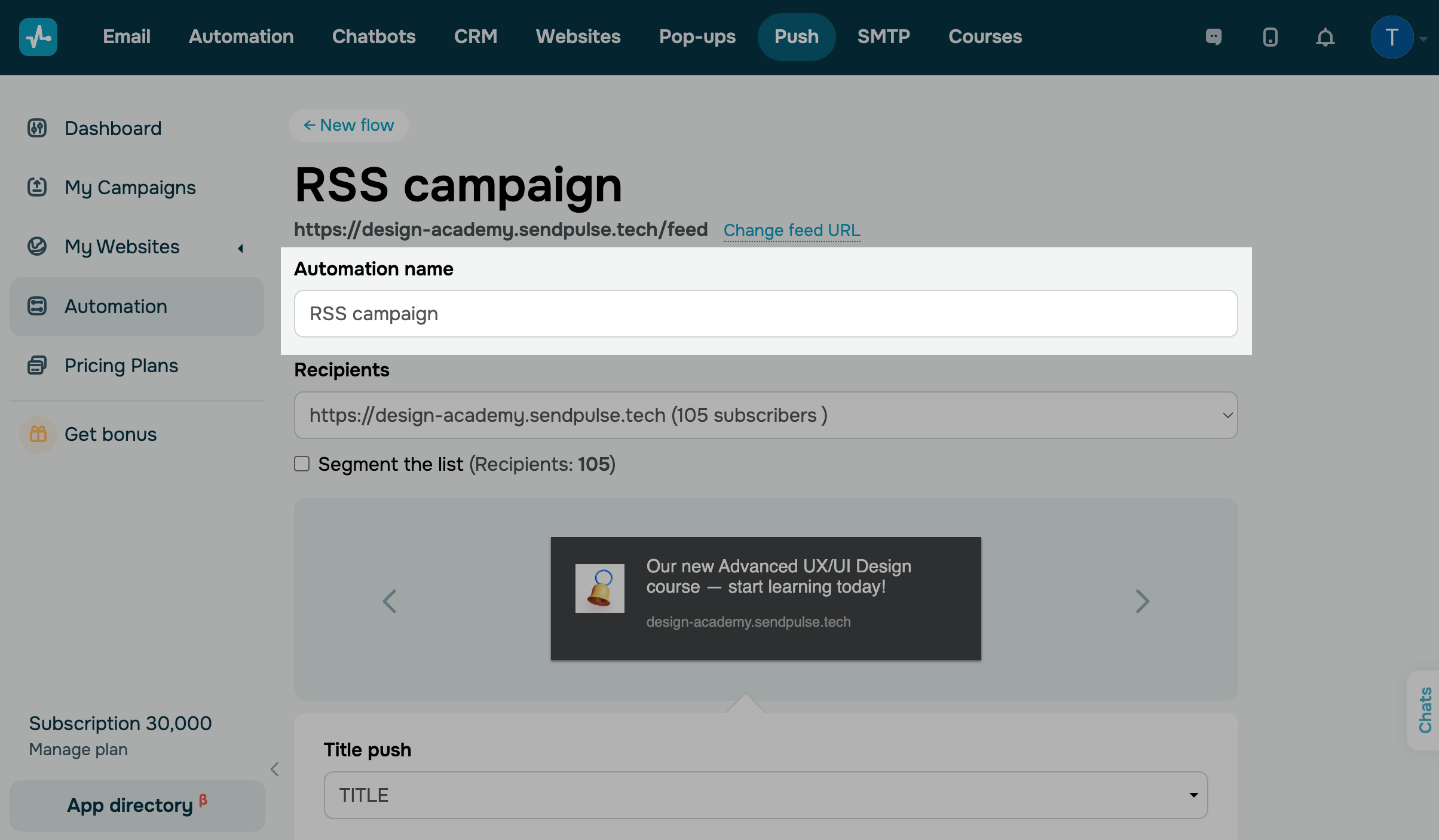The width and height of the screenshot is (1439, 840).
Task: Click the Dashboard sidebar icon
Action: (37, 128)
